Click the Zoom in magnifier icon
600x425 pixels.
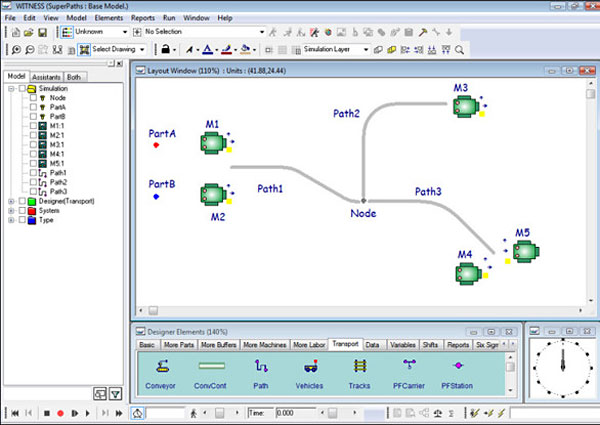[16, 50]
